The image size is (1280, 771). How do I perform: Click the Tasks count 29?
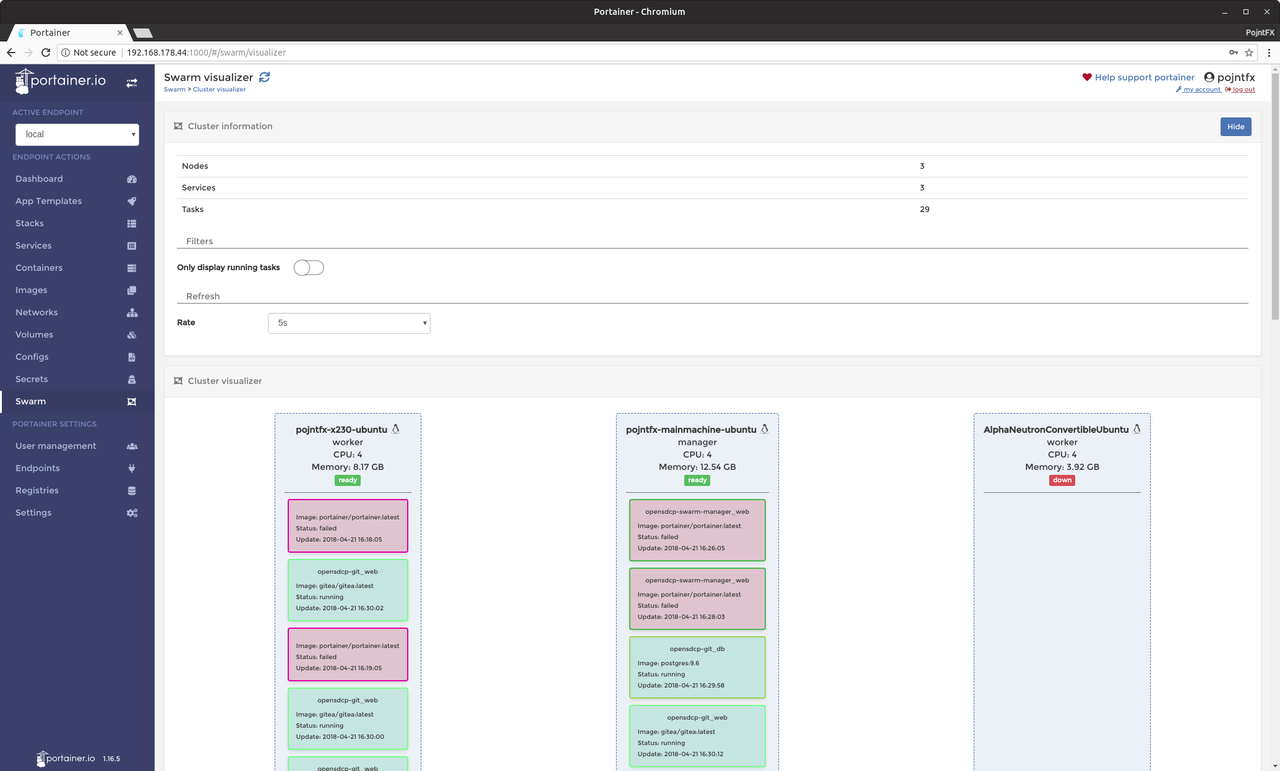(x=924, y=210)
